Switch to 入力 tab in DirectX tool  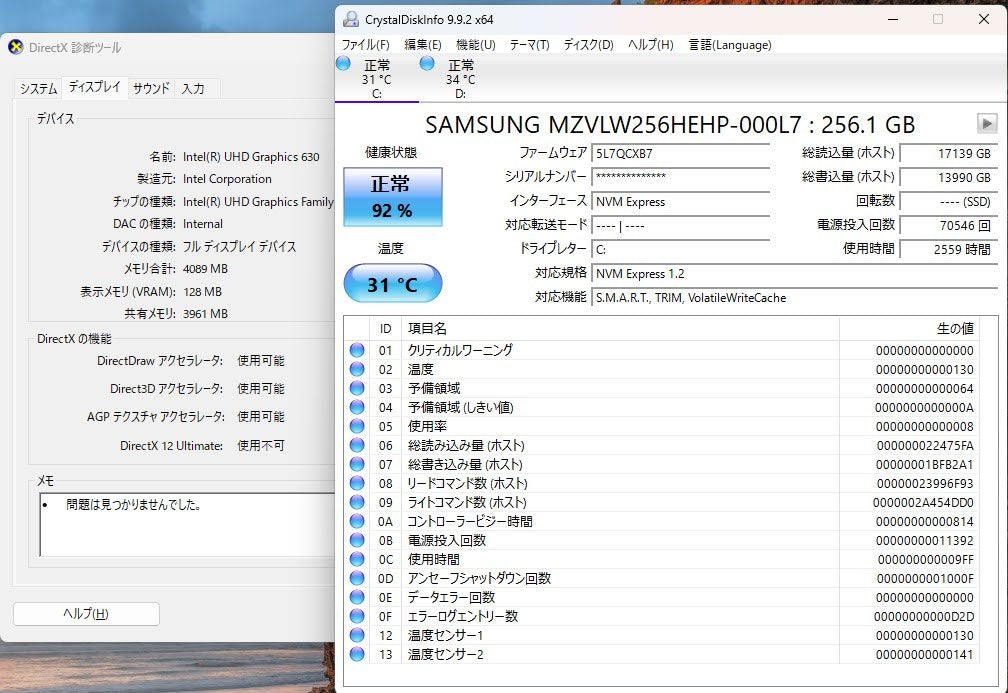[x=193, y=89]
